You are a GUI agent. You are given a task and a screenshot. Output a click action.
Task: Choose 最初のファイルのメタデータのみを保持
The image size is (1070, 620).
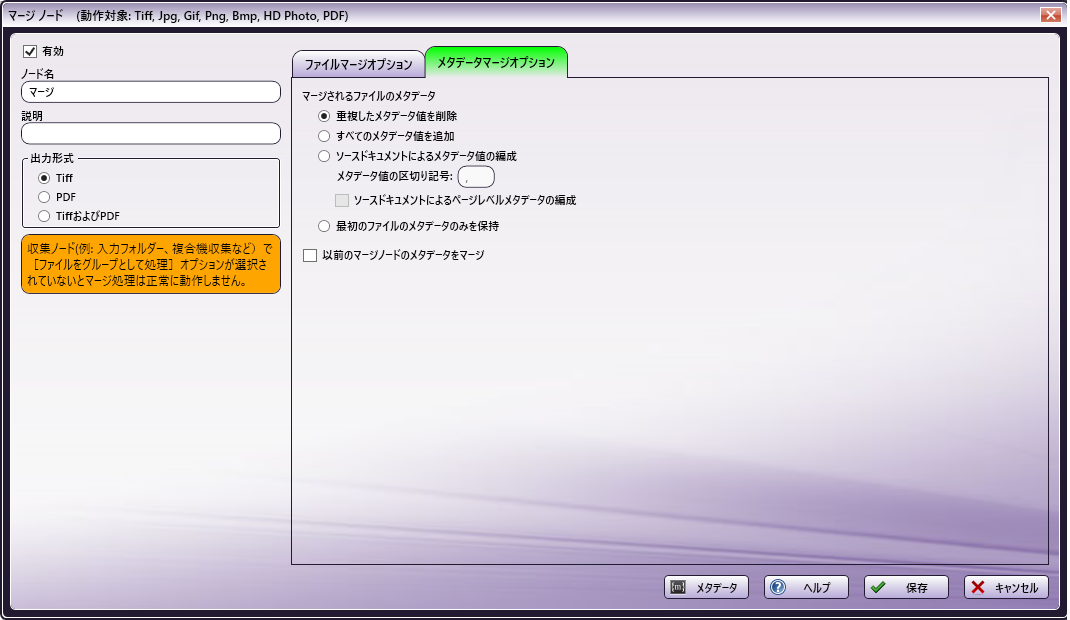(322, 225)
